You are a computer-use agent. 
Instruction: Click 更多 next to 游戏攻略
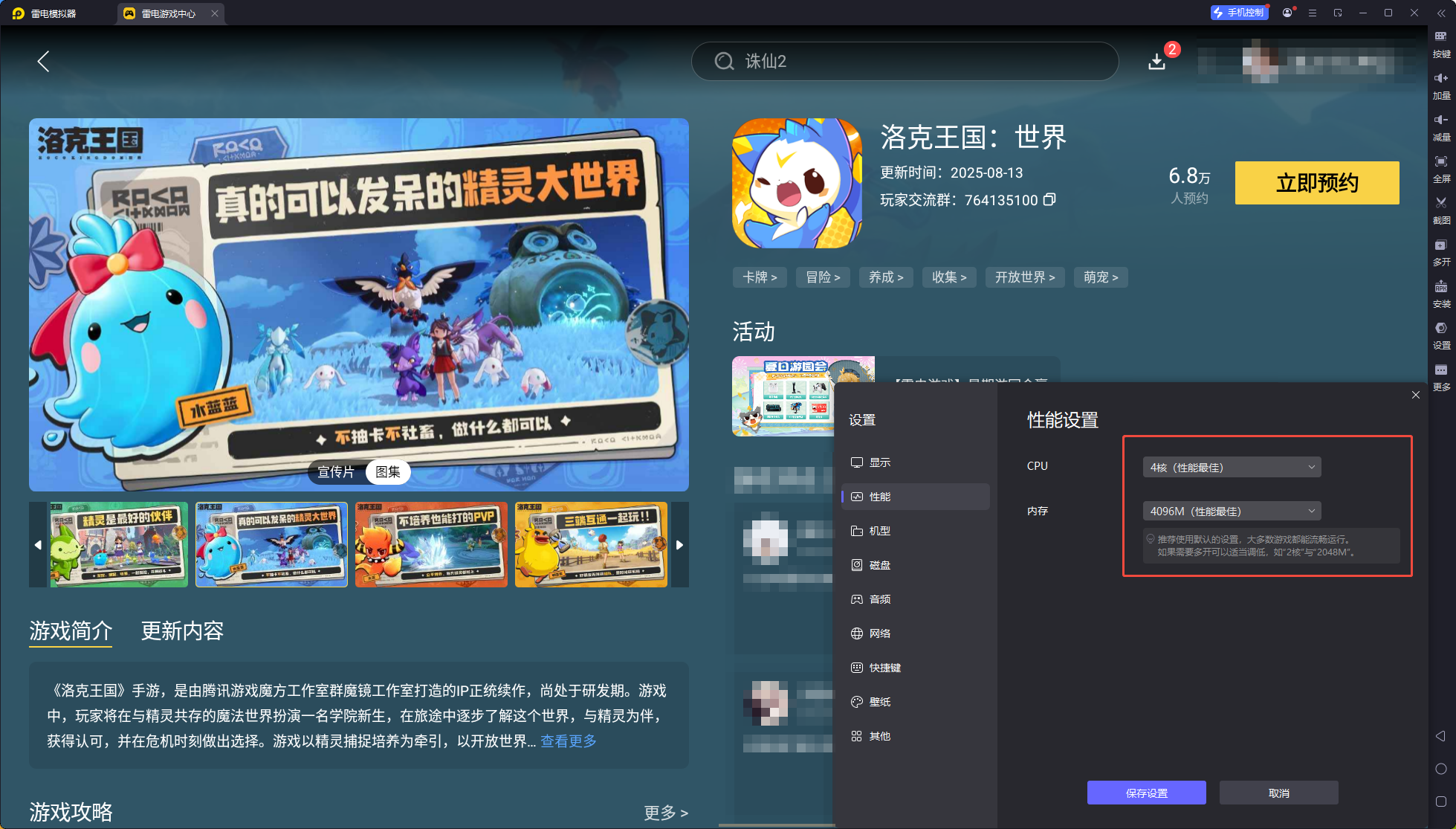point(666,813)
